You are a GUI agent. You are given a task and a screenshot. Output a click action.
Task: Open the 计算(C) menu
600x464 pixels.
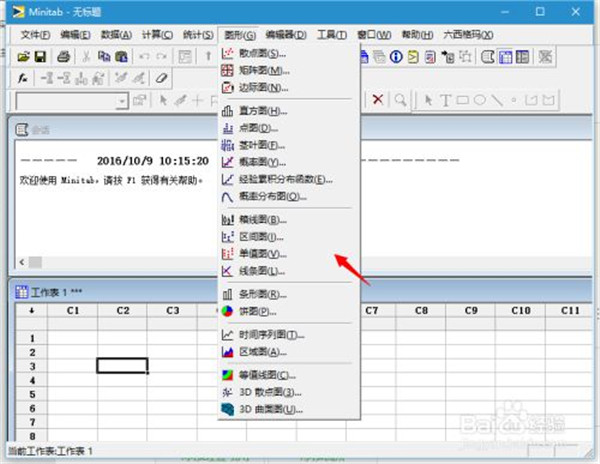157,35
